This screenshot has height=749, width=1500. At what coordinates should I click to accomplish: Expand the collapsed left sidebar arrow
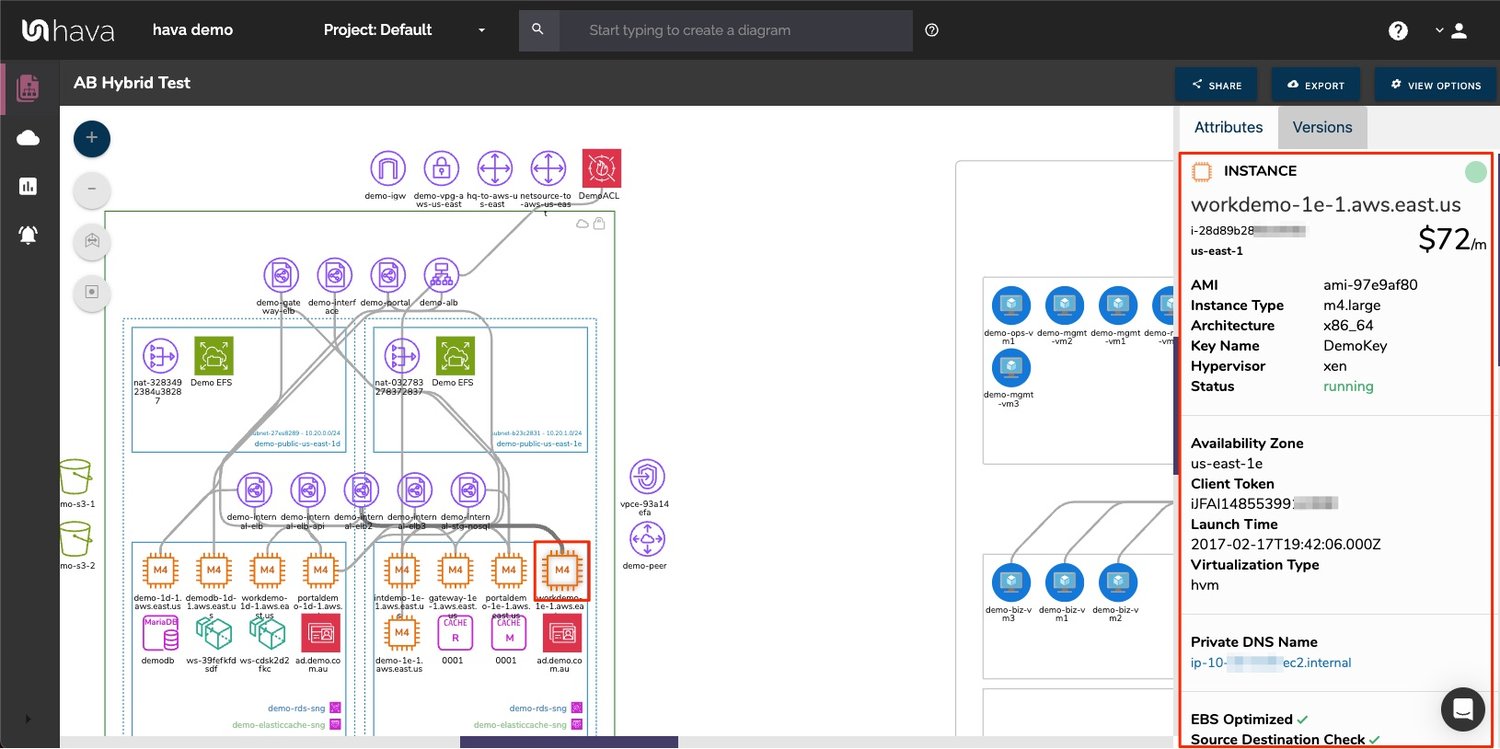[x=27, y=718]
